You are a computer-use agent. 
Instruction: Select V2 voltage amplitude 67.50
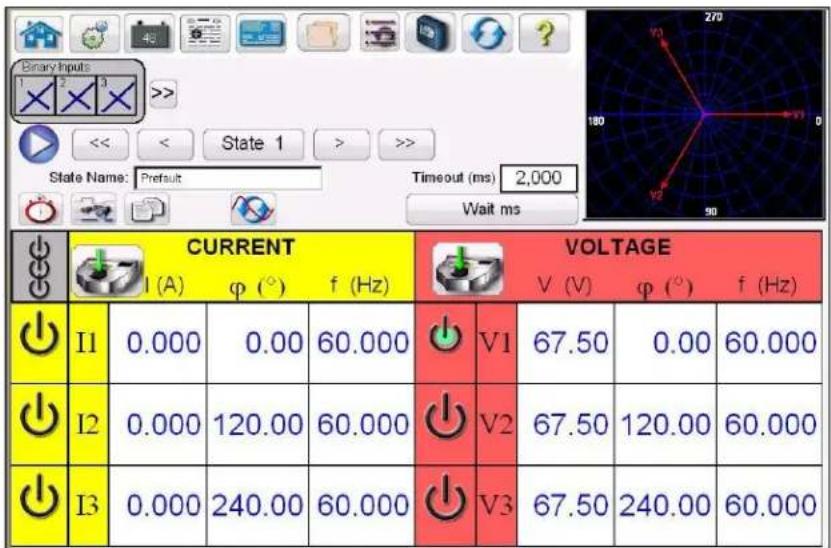click(x=565, y=425)
